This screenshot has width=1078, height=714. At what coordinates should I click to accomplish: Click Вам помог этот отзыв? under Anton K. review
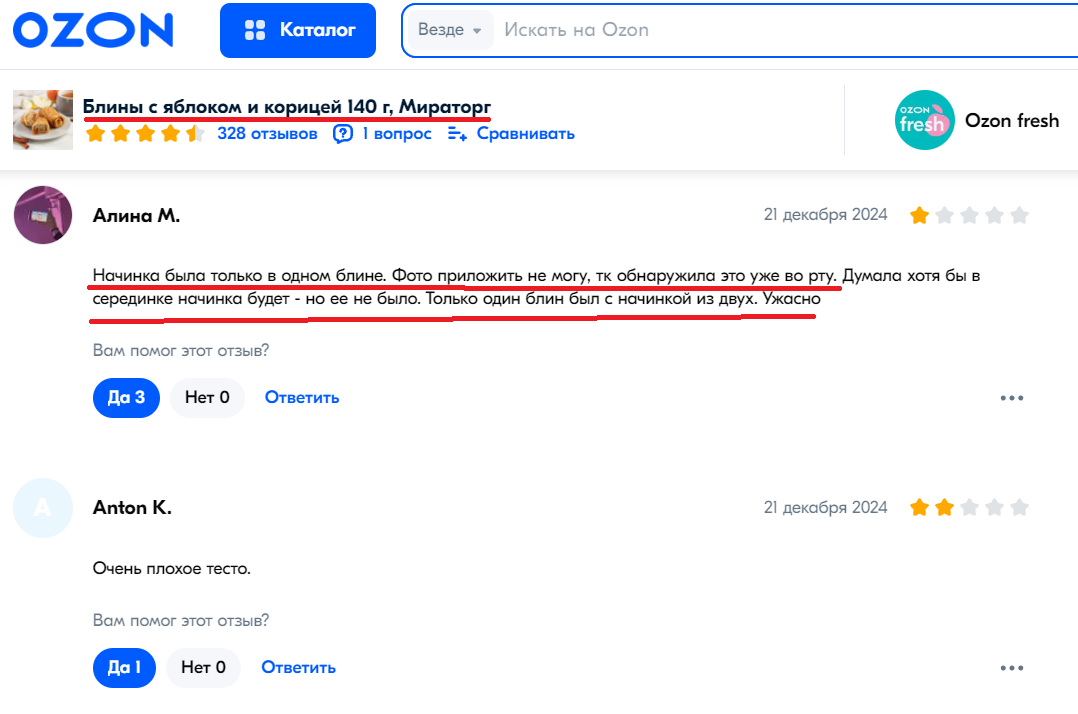(181, 621)
